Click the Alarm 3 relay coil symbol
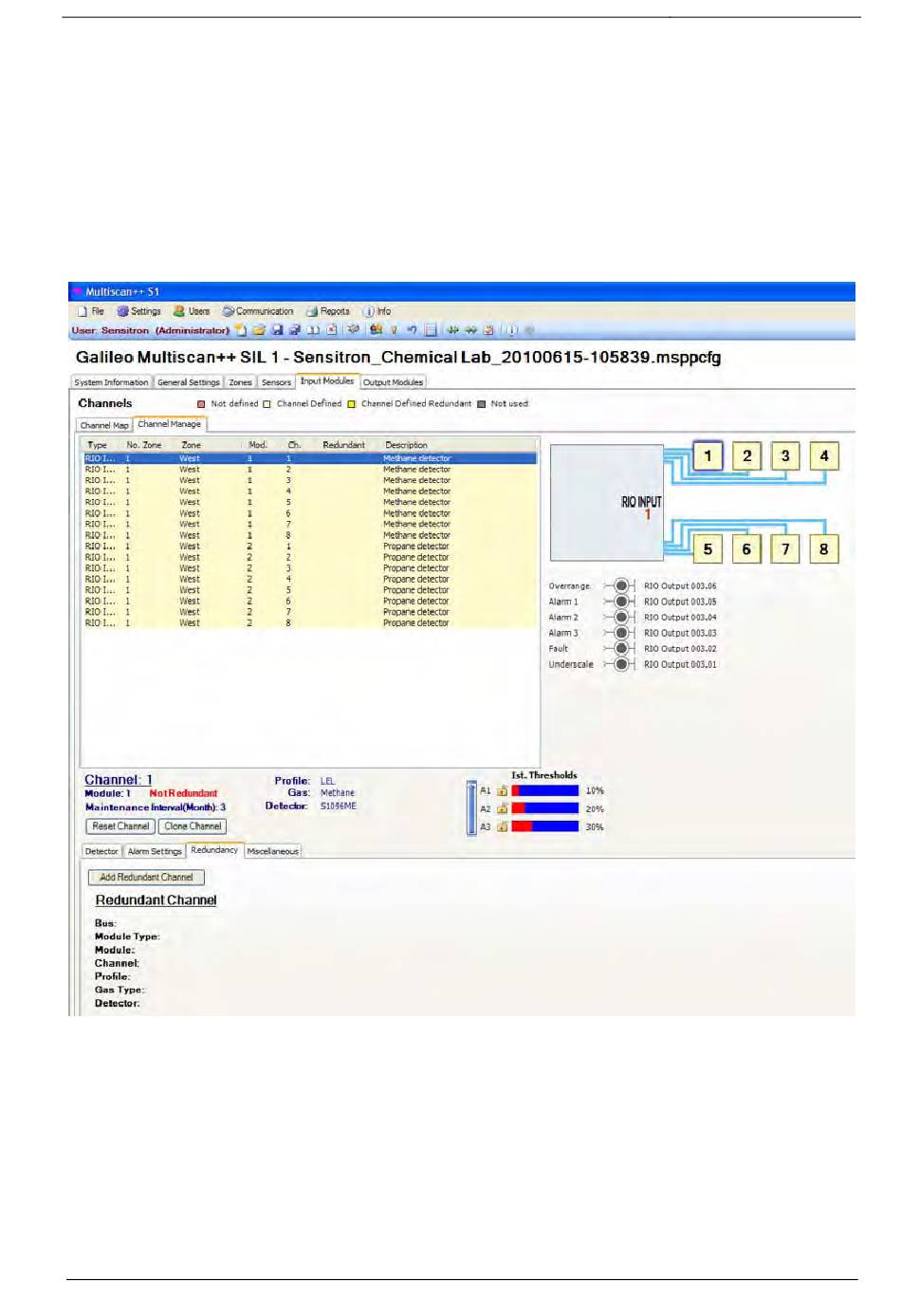 pos(620,633)
